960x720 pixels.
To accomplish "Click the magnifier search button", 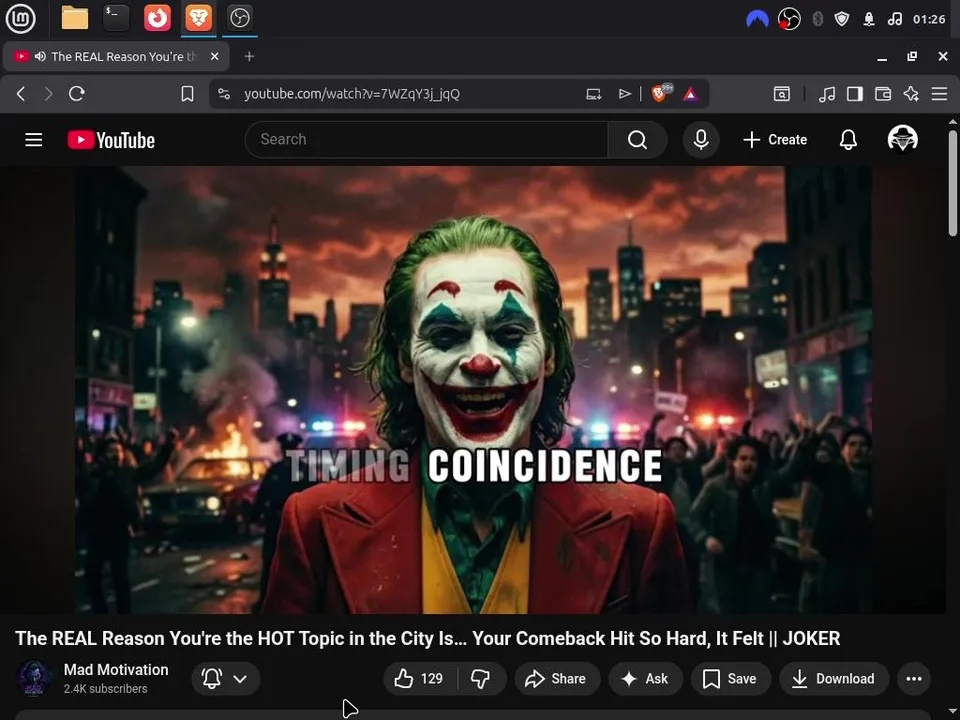I will 637,140.
